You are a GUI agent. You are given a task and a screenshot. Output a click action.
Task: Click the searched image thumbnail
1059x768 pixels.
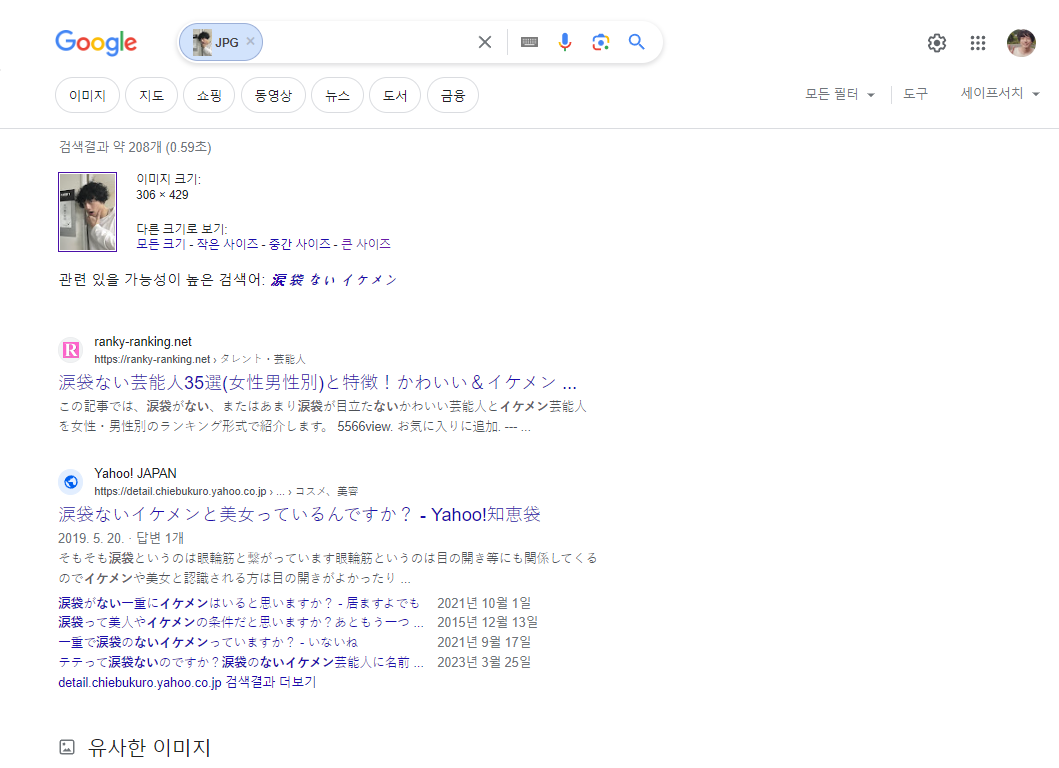pos(88,212)
